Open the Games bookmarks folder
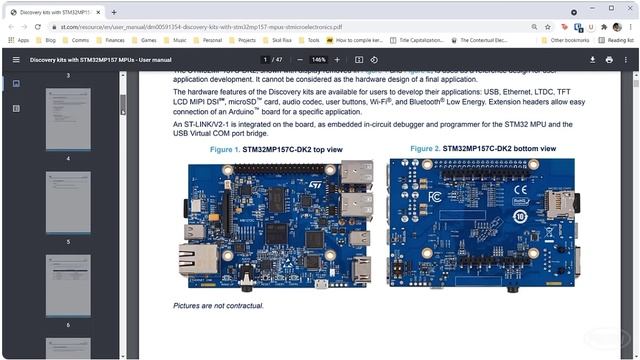Image resolution: width=640 pixels, height=360 pixels. coord(144,40)
